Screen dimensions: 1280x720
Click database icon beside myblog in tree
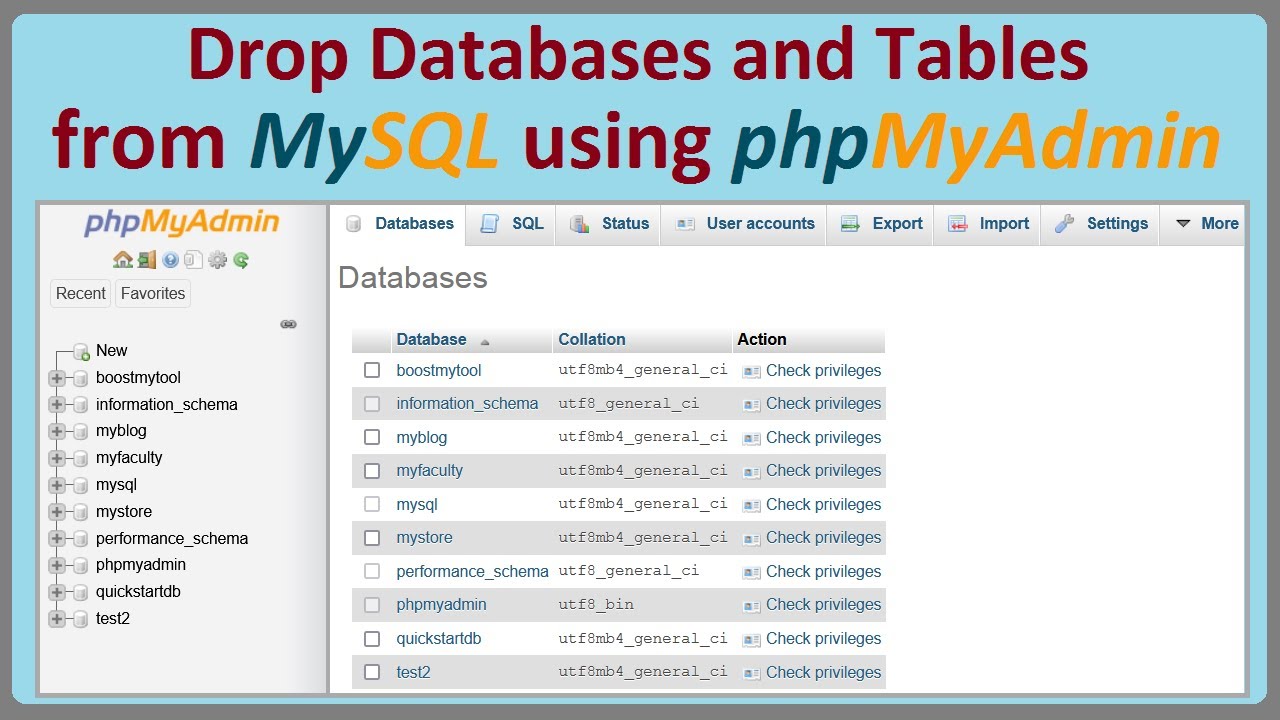81,431
